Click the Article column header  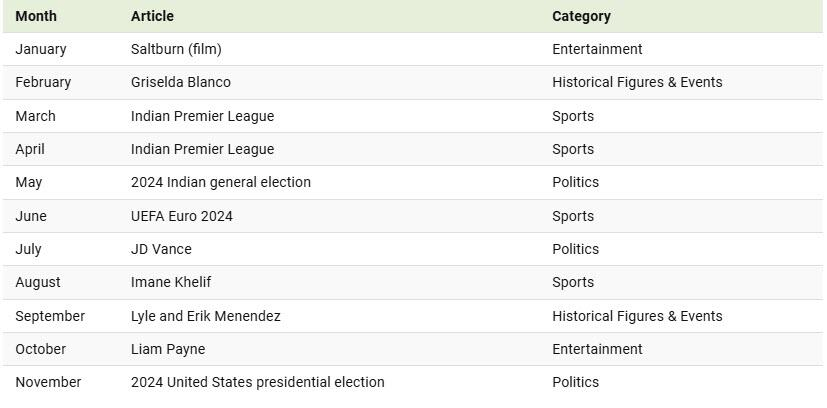[152, 16]
